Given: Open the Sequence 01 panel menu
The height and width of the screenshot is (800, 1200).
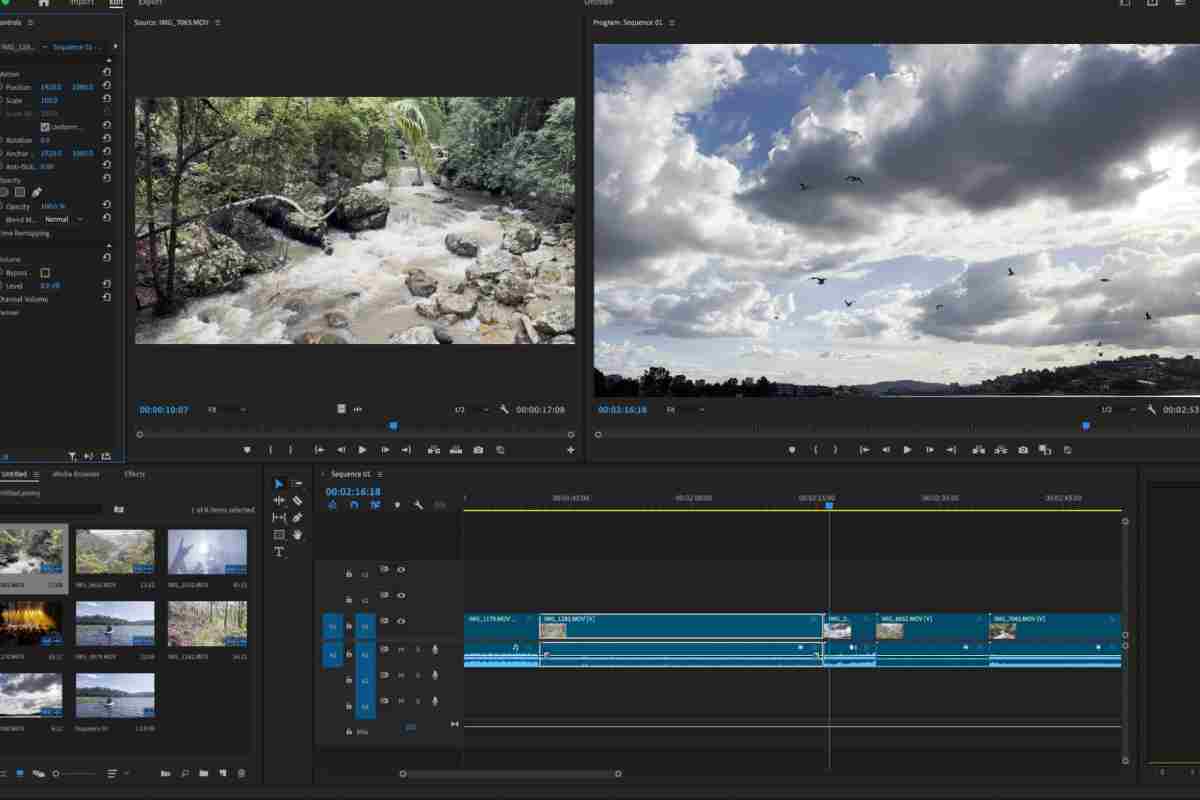Looking at the screenshot, I should click(x=380, y=474).
